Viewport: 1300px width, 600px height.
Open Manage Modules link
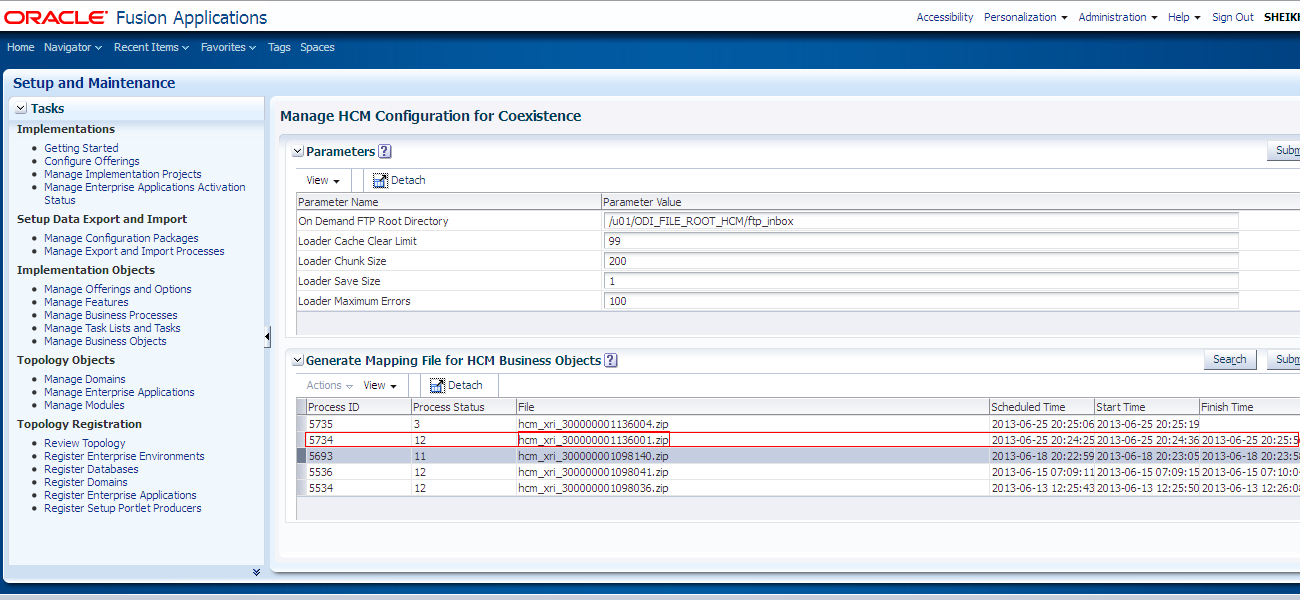(84, 405)
